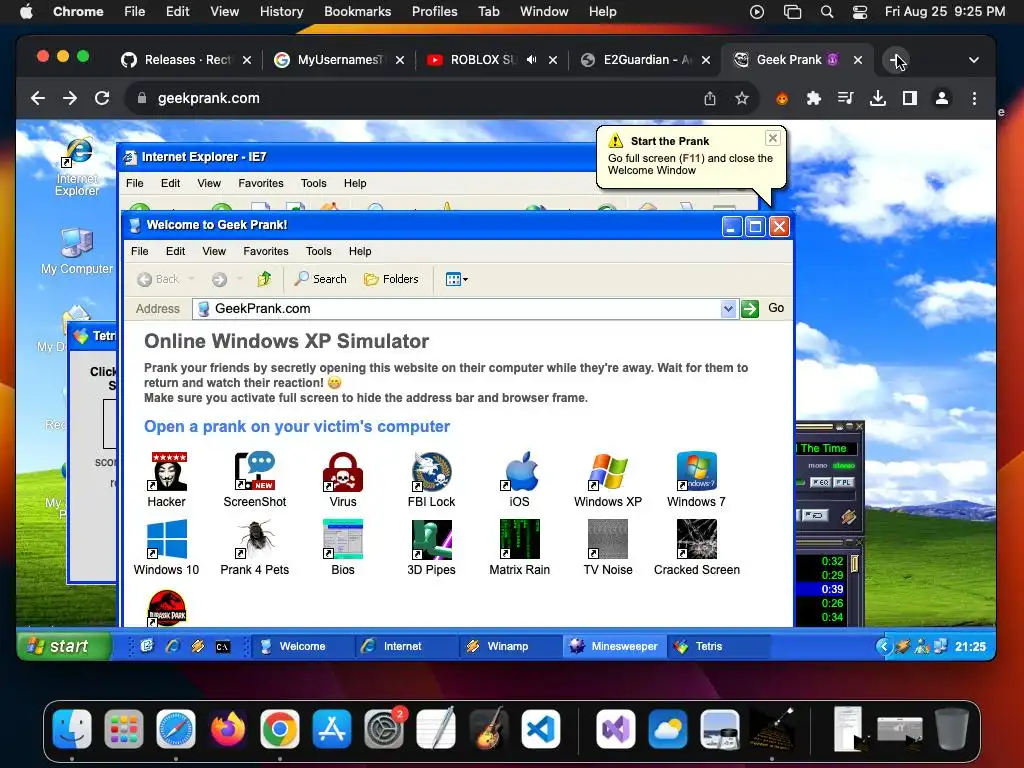The width and height of the screenshot is (1024, 768).
Task: Open the History menu in menu bar
Action: (x=281, y=12)
